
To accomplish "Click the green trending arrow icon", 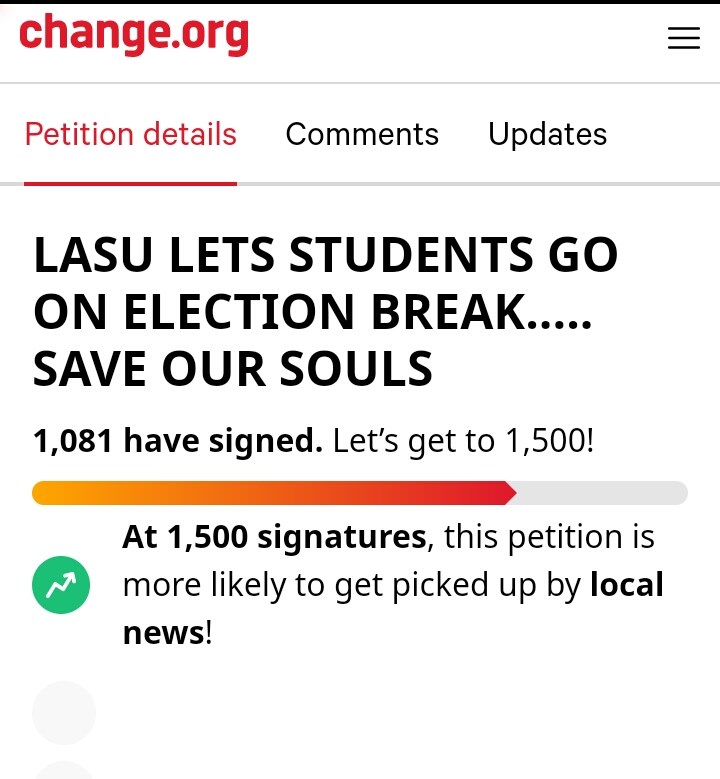I will tap(61, 585).
